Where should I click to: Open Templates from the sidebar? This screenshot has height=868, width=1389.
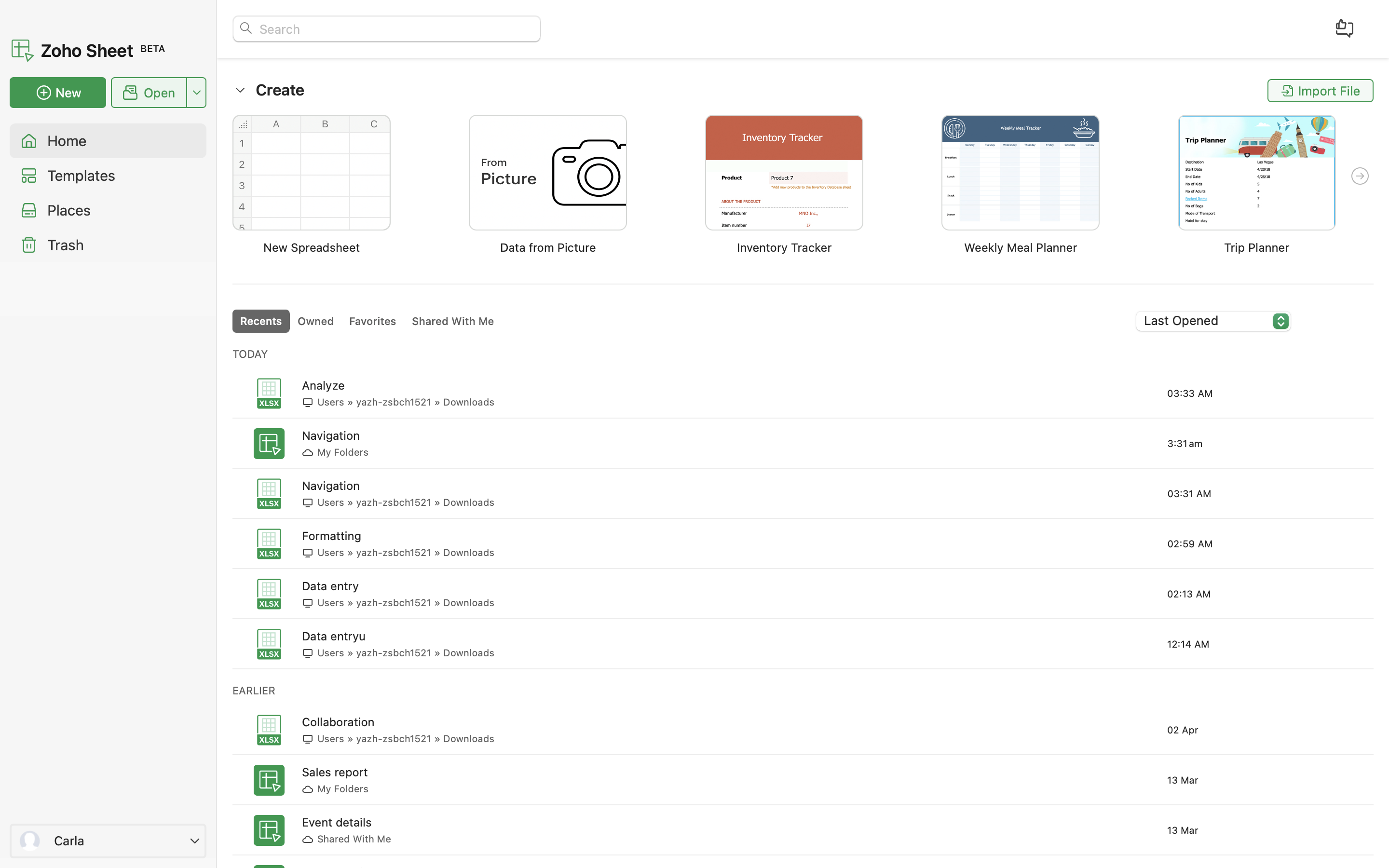coord(81,176)
